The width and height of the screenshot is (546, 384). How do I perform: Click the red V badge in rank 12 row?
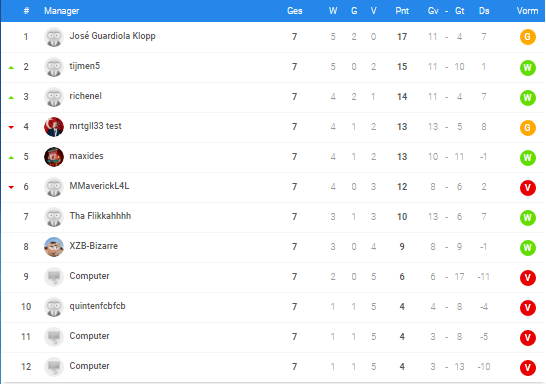point(528,368)
